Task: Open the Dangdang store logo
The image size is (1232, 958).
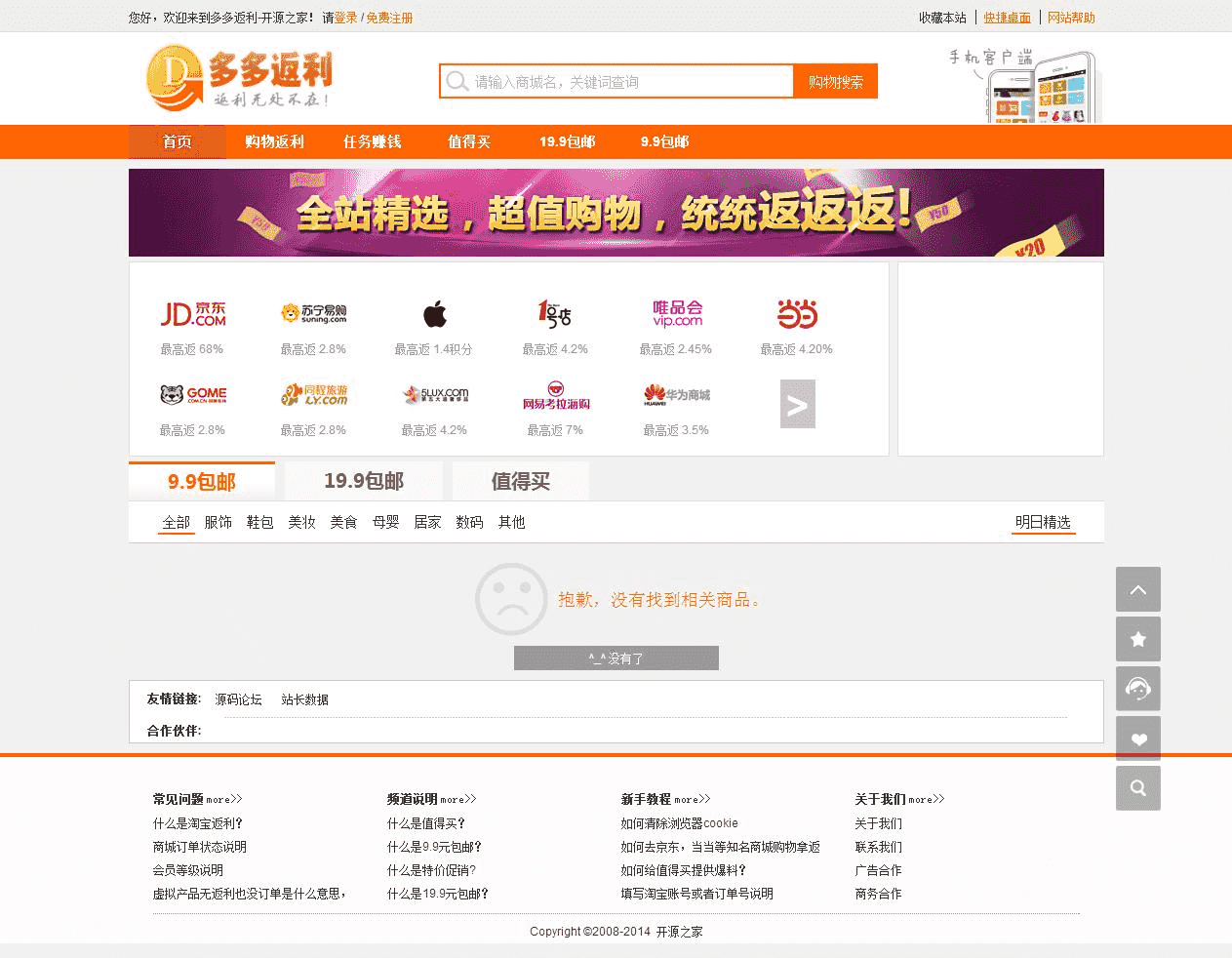Action: 797,313
